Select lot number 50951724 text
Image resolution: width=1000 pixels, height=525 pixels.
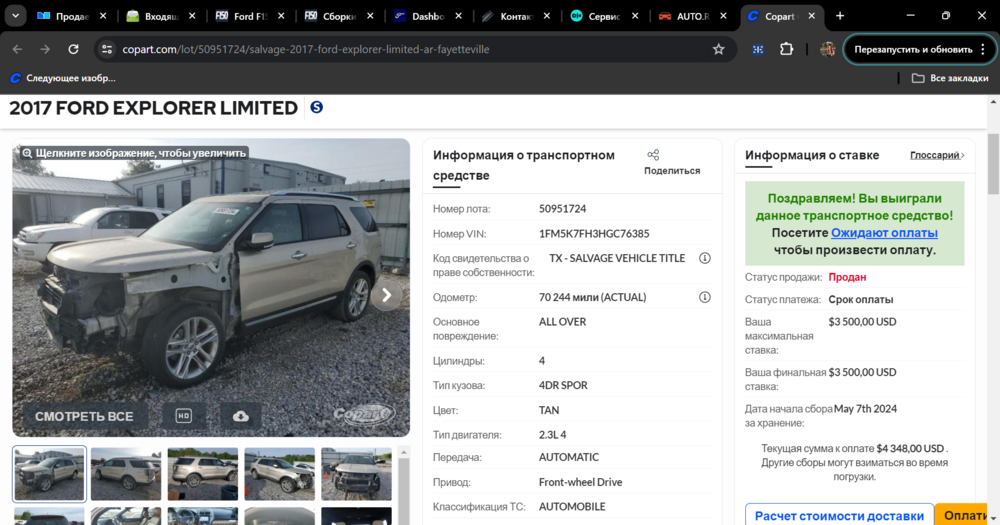562,209
